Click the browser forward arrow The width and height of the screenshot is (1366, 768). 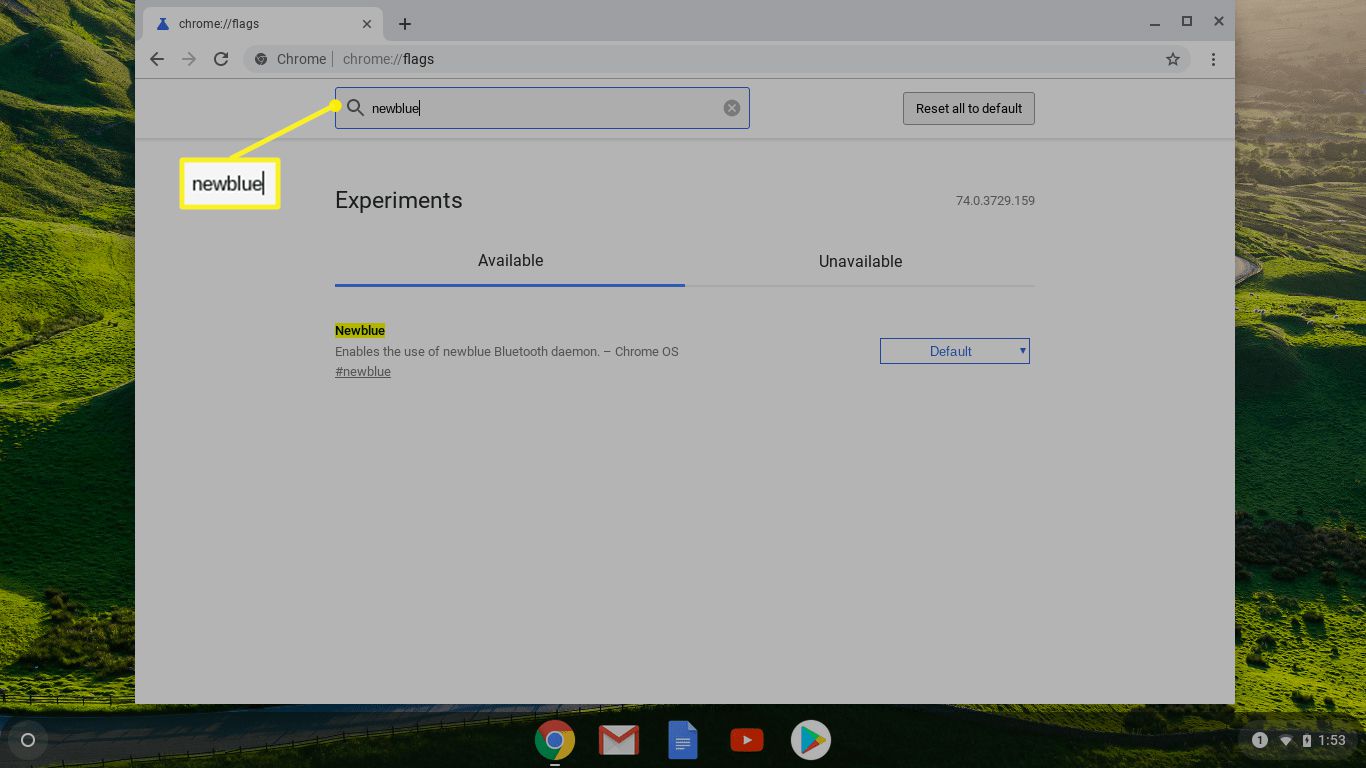pos(189,59)
